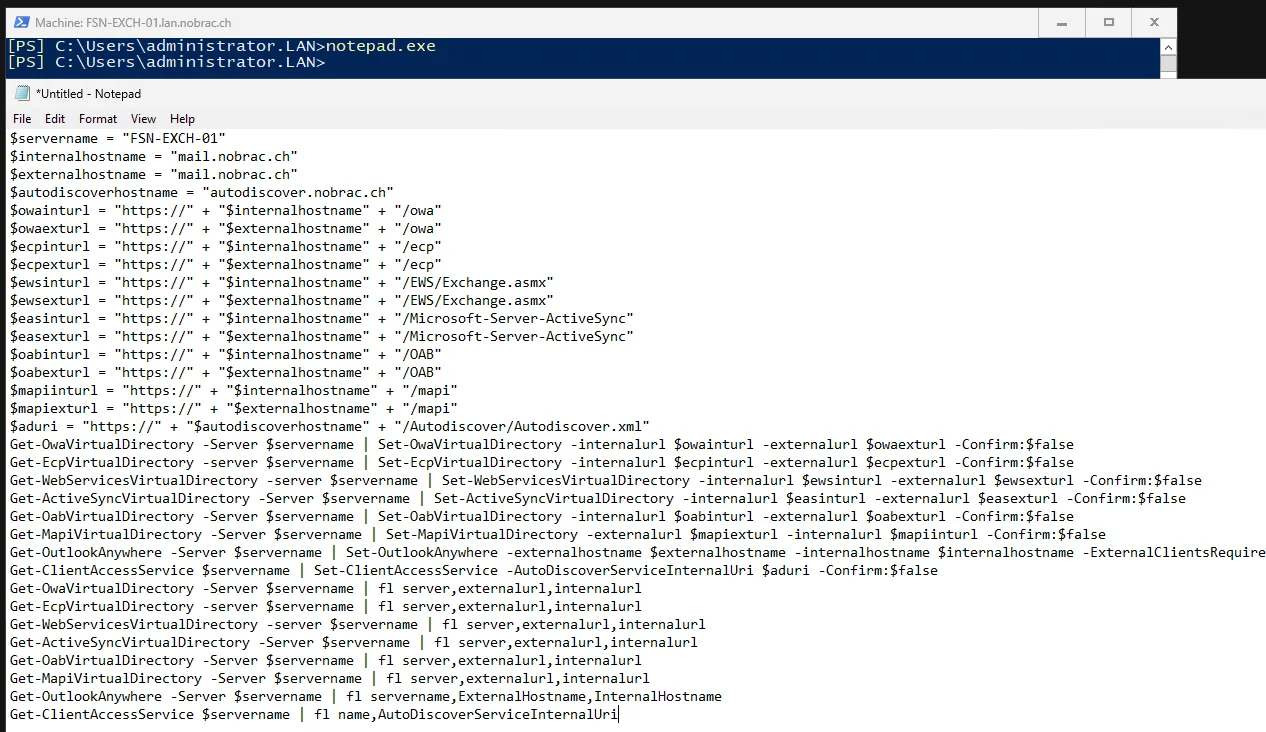
Task: Open the File menu in Notepad
Action: pyautogui.click(x=22, y=119)
